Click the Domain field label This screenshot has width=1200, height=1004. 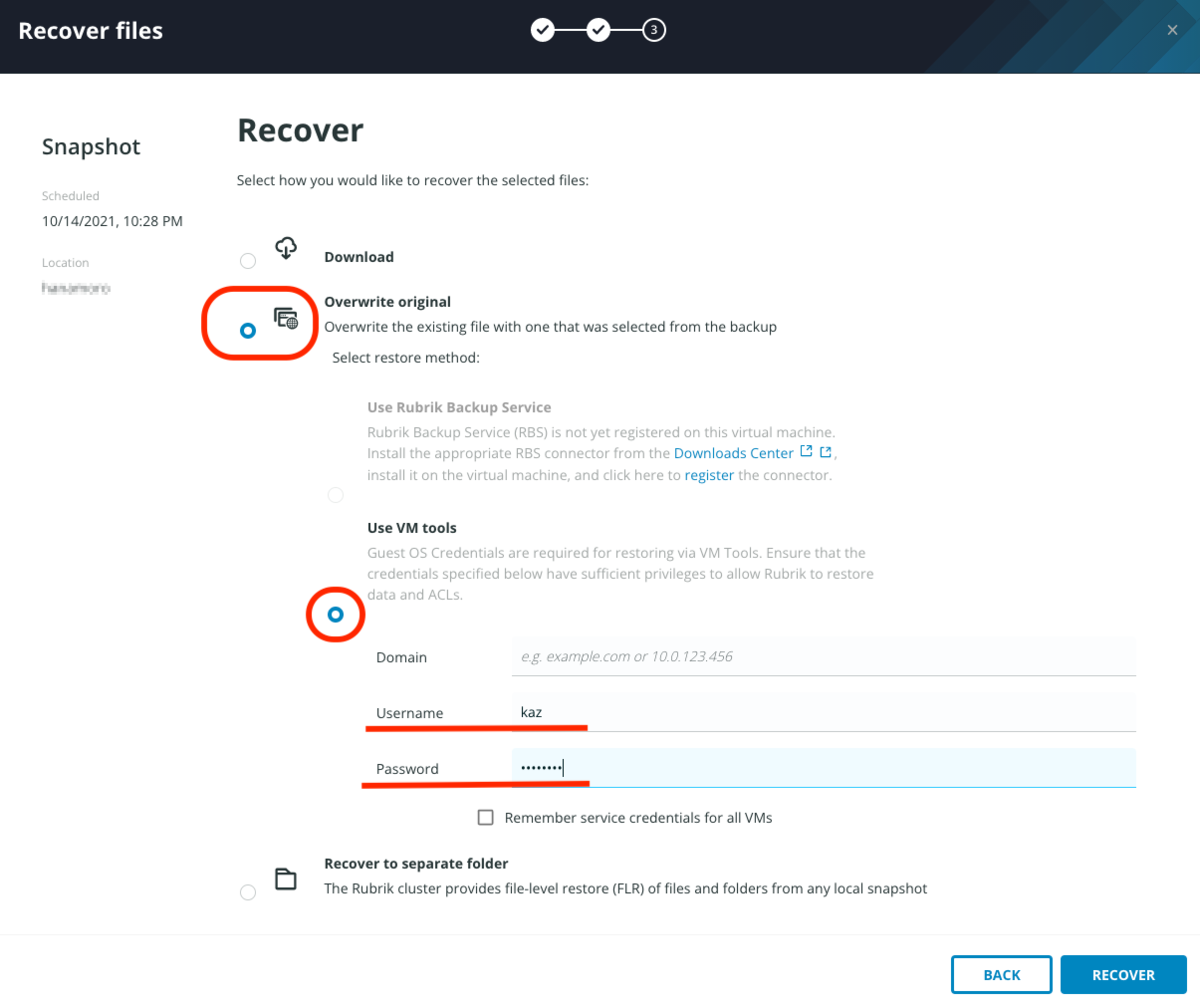click(x=401, y=657)
